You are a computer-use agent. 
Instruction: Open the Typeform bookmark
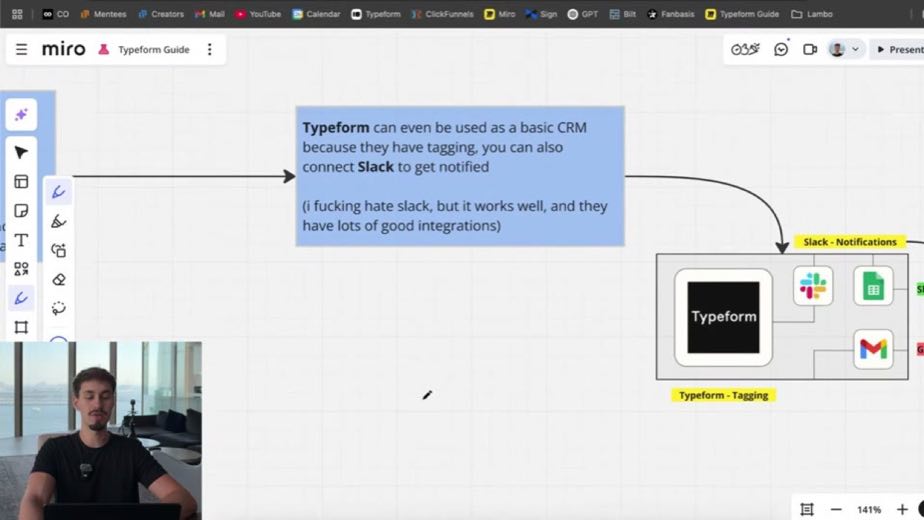[375, 14]
